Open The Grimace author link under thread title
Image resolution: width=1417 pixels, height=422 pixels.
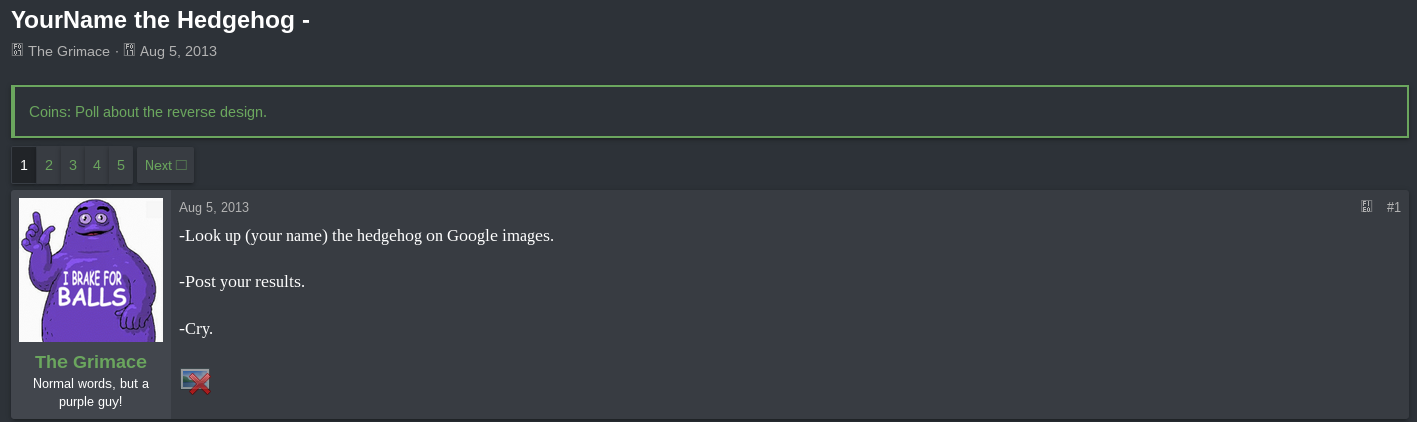coord(69,51)
